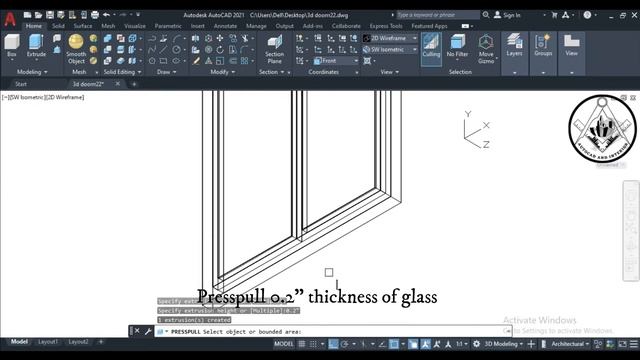Click the Save quick access icon
This screenshot has width=640, height=360.
50,15
